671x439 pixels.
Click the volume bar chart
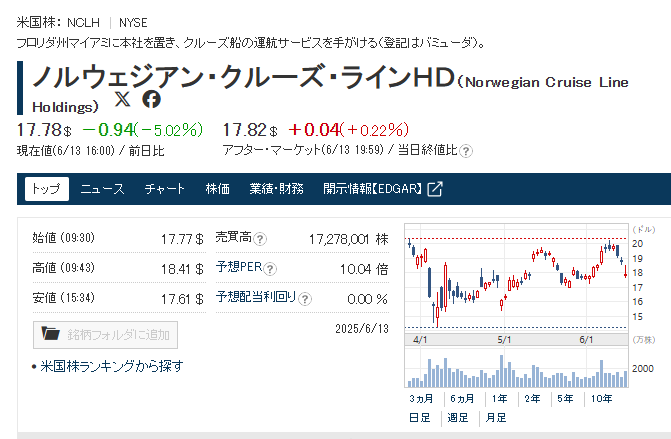click(x=517, y=368)
